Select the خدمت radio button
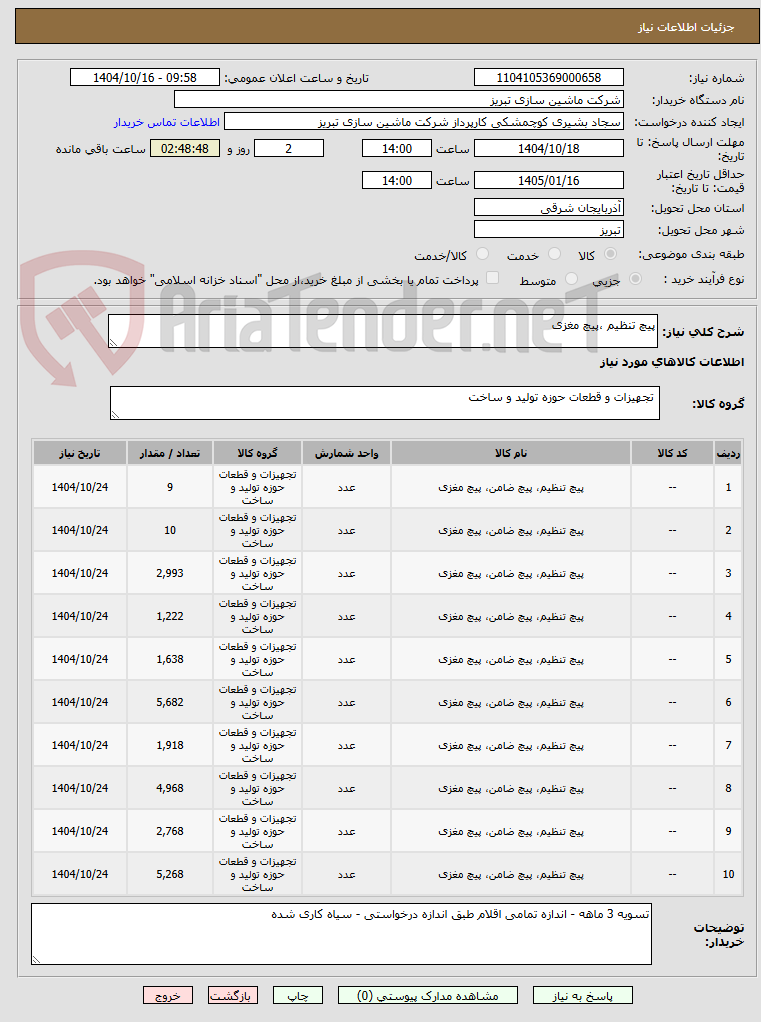The width and height of the screenshot is (761, 1022). point(554,254)
